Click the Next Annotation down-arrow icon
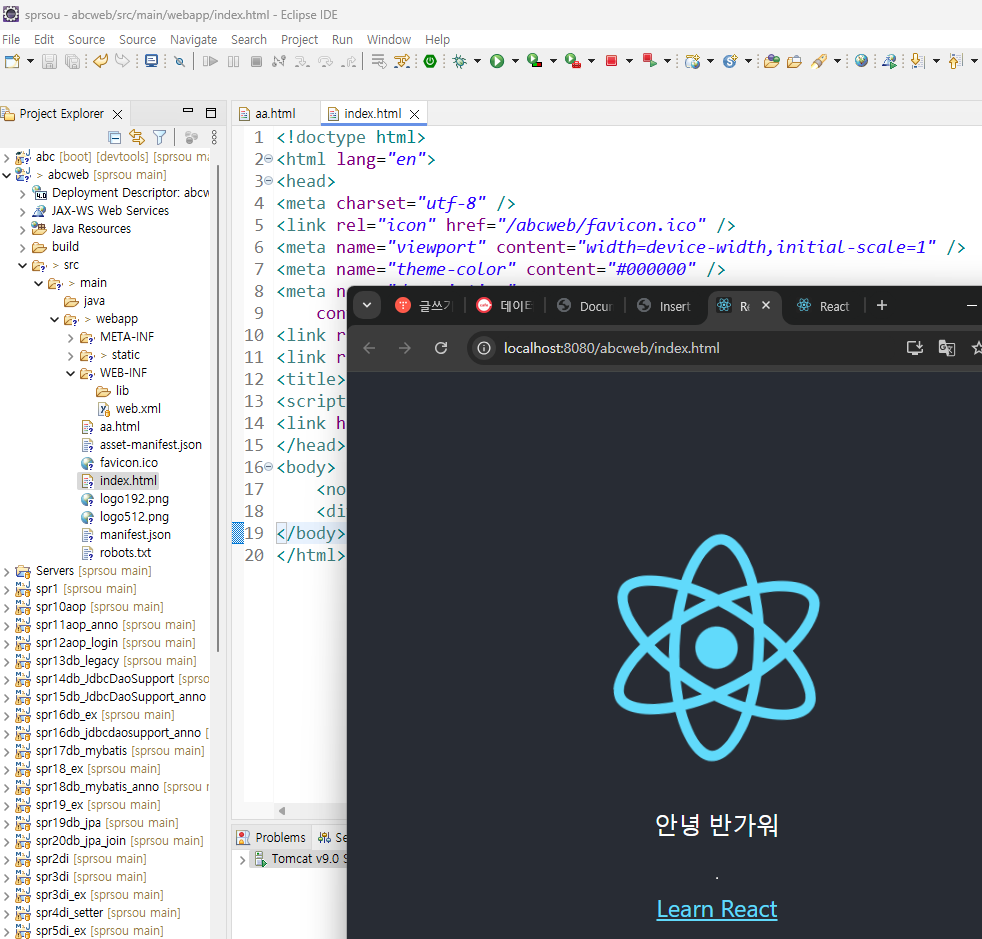This screenshot has width=982, height=939. pyautogui.click(x=917, y=61)
